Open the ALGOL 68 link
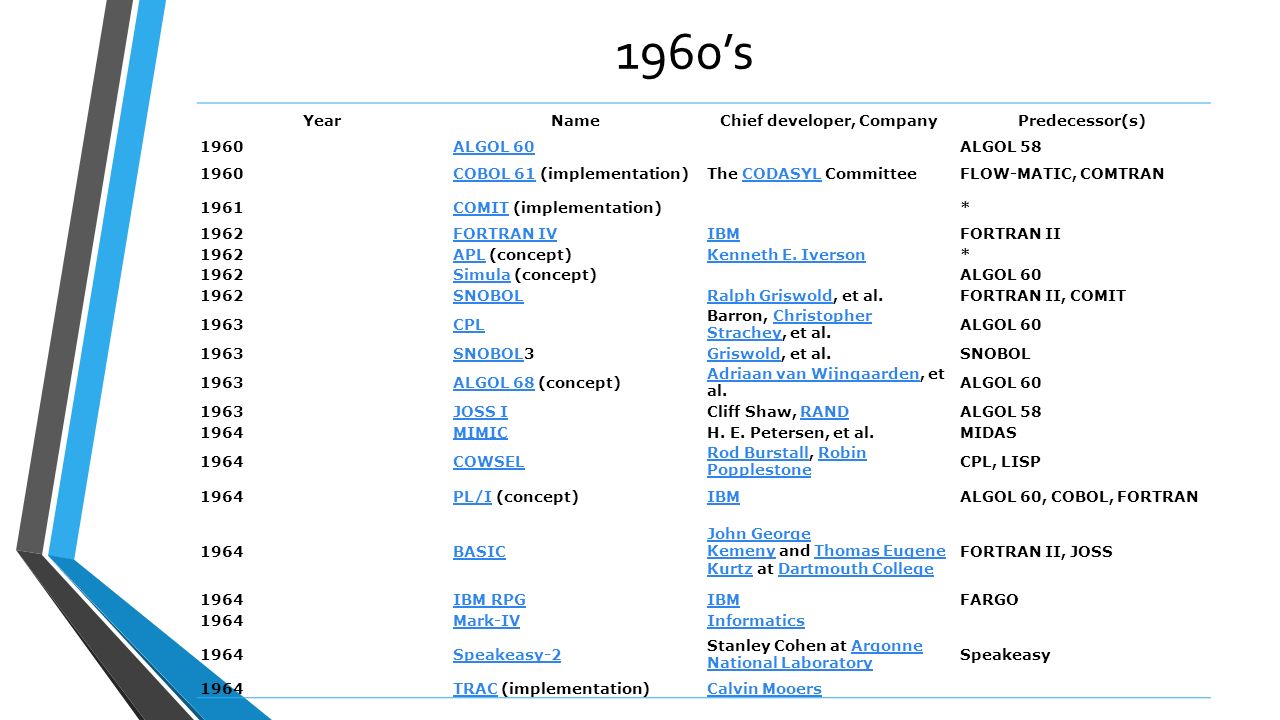The width and height of the screenshot is (1280, 720). click(x=494, y=383)
